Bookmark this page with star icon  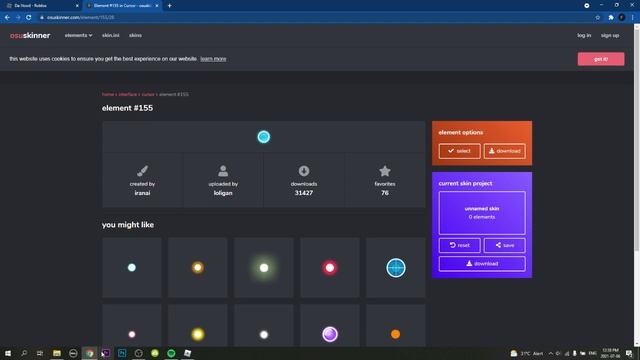(x=598, y=18)
